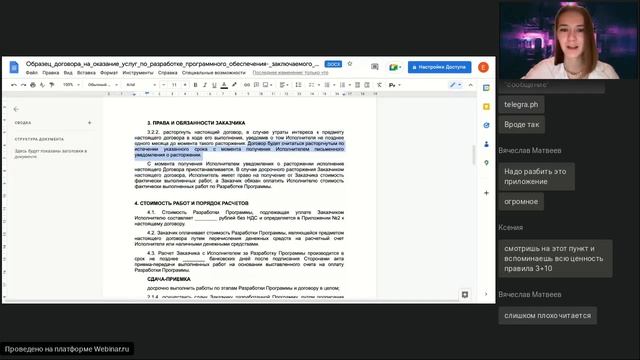Open the Файл menu
Viewport: 640px width, 360px height.
click(x=32, y=73)
